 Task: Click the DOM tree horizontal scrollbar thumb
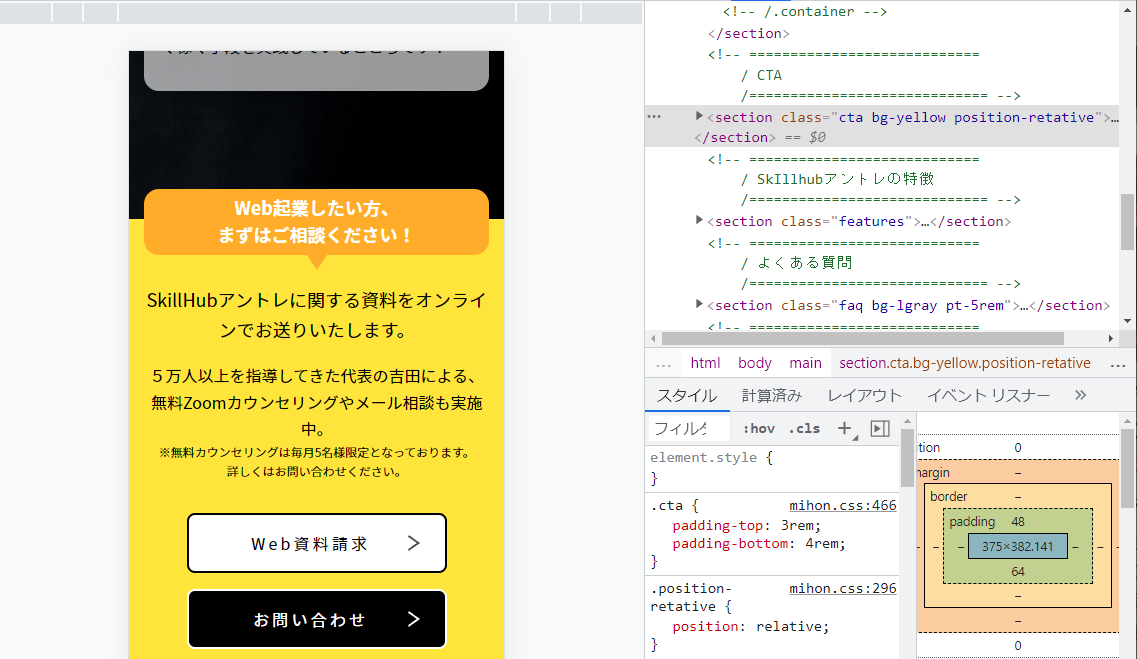(x=863, y=339)
